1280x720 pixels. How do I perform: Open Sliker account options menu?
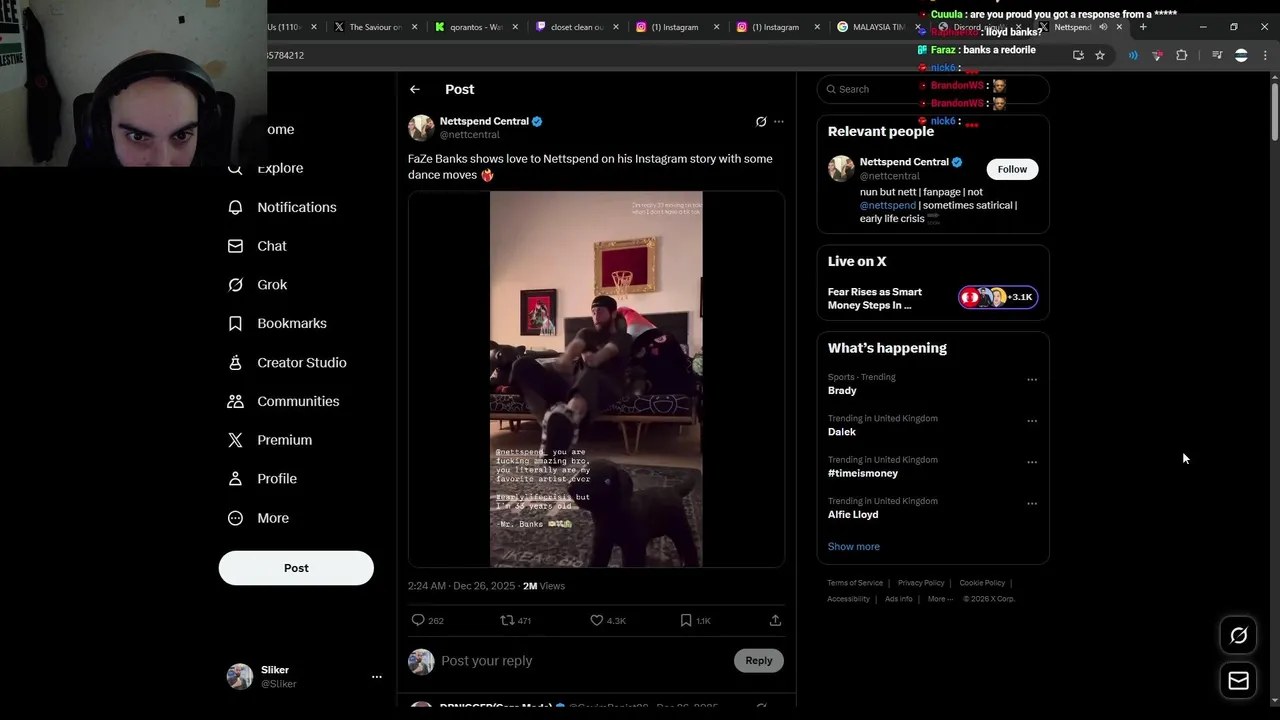[x=376, y=677]
